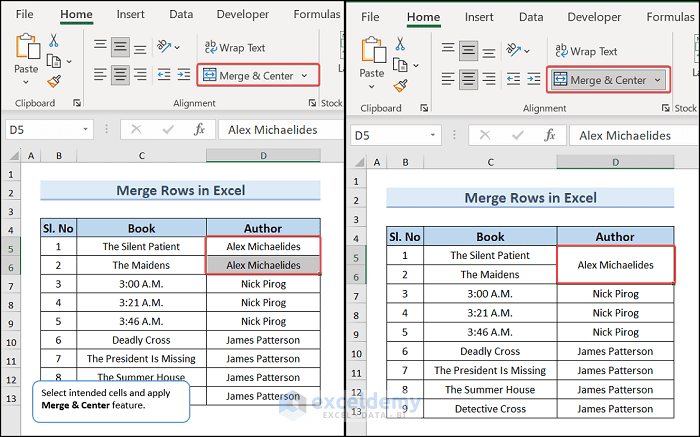Select Top Align icon in the right window
This screenshot has height=437, width=700.
click(448, 50)
